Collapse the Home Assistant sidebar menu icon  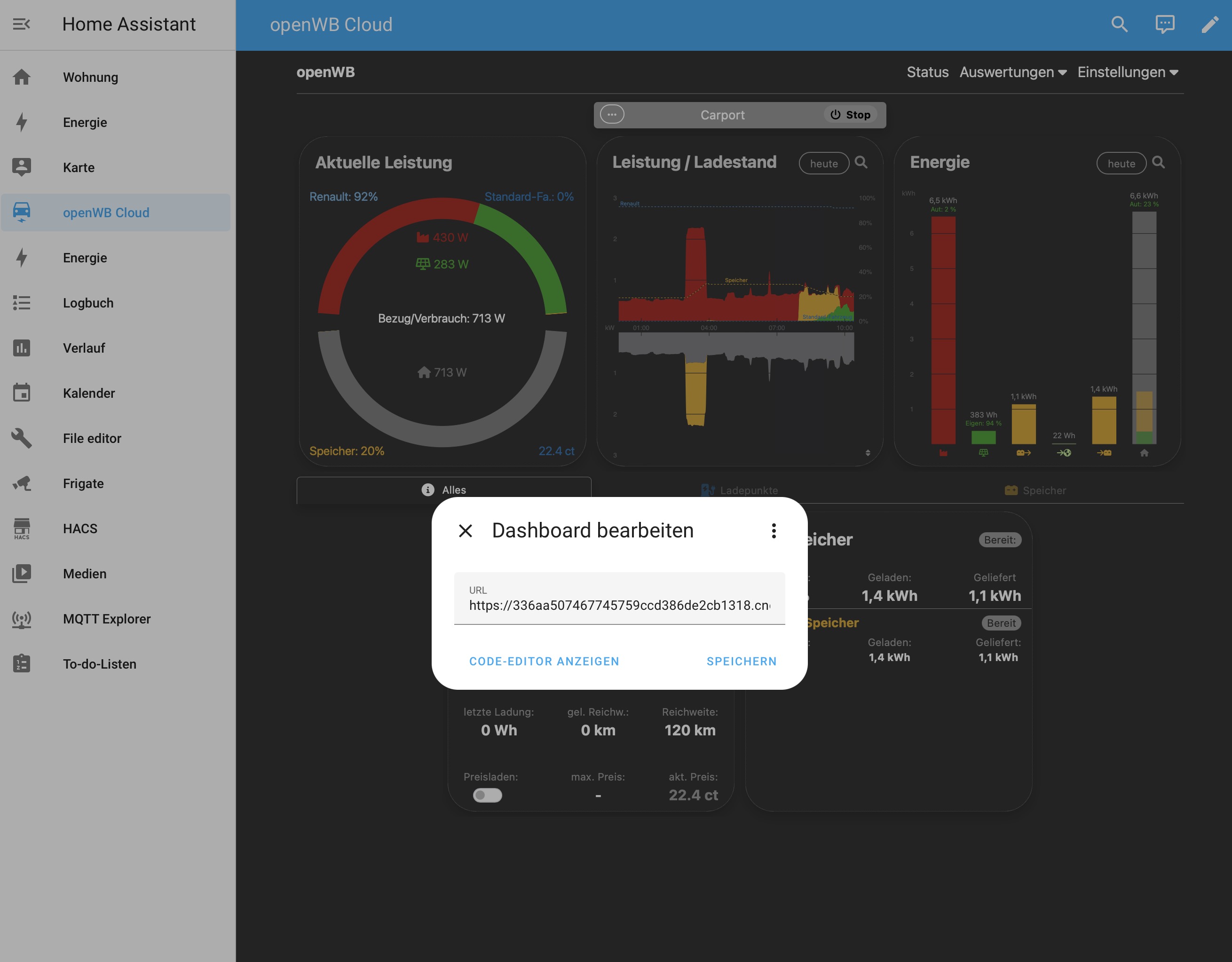click(x=22, y=24)
